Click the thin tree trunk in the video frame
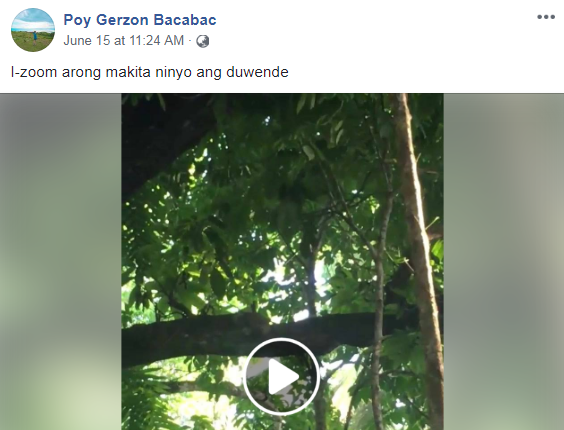Screen dimensions: 564x430 pos(417,252)
